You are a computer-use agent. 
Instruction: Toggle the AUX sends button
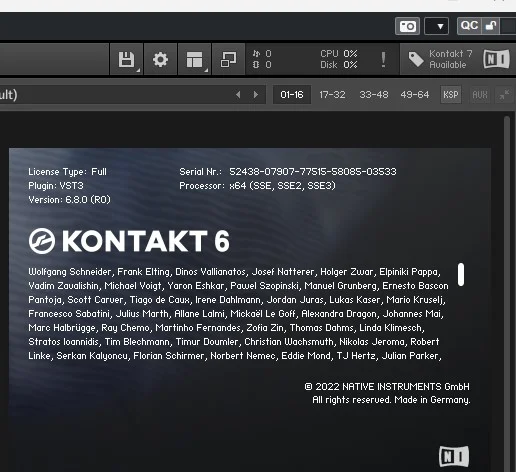pos(480,95)
